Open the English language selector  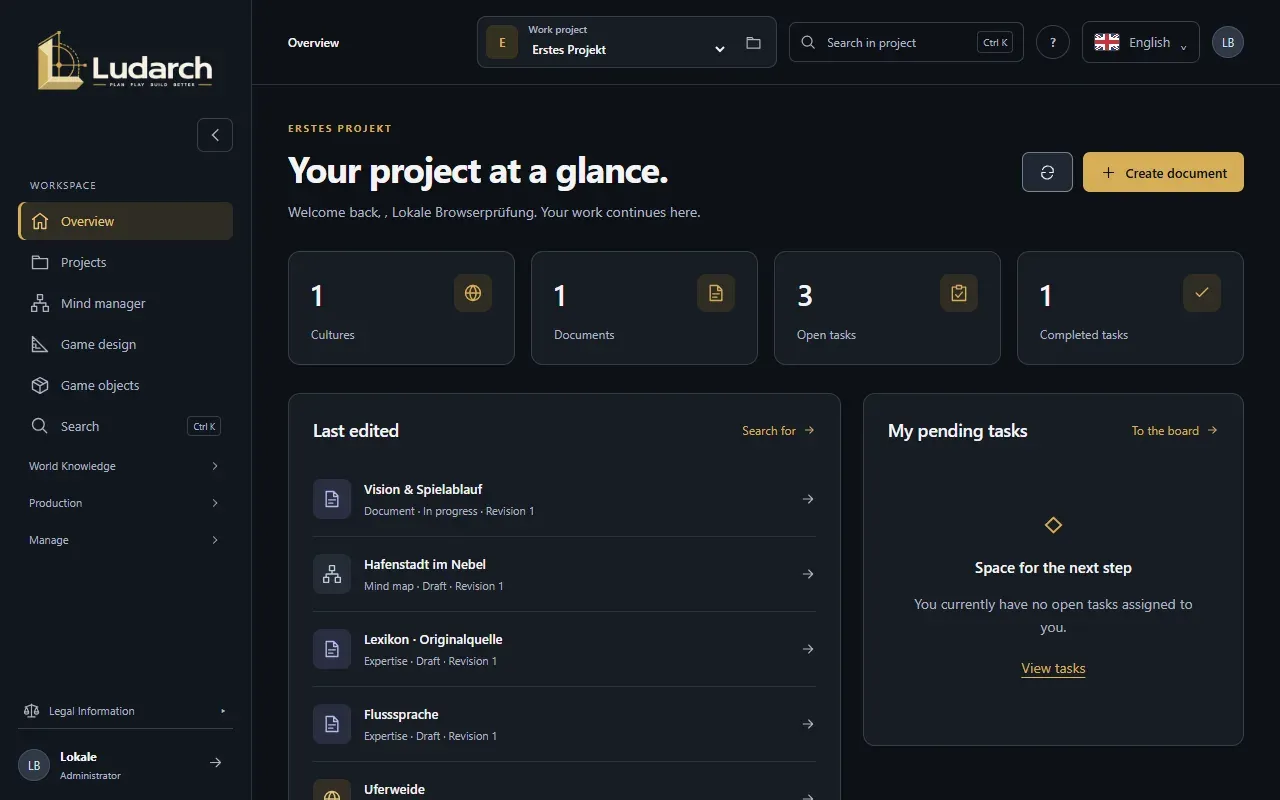(1141, 42)
